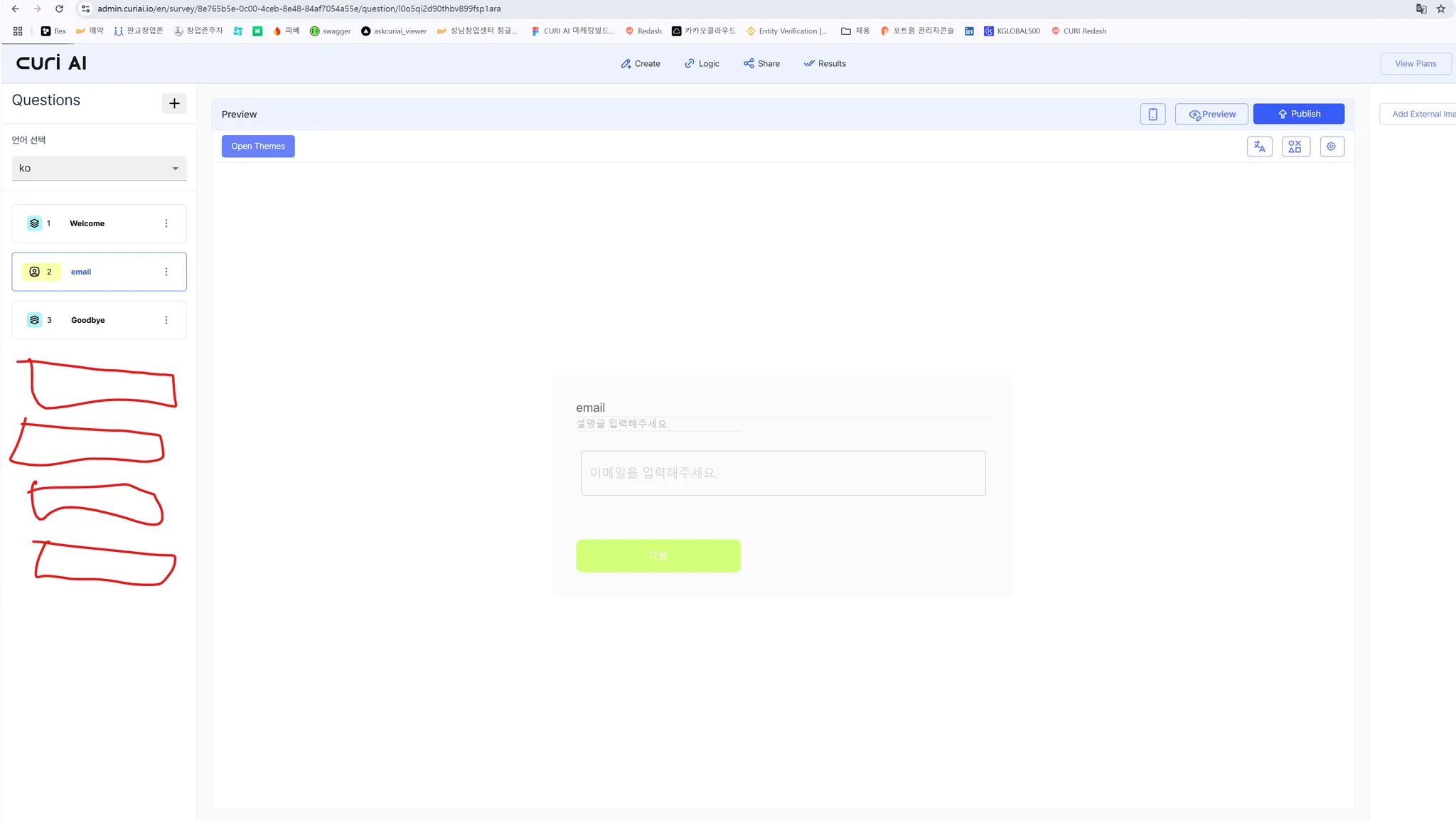The image size is (1456, 820).
Task: Open the translate language icon
Action: pyautogui.click(x=1259, y=147)
